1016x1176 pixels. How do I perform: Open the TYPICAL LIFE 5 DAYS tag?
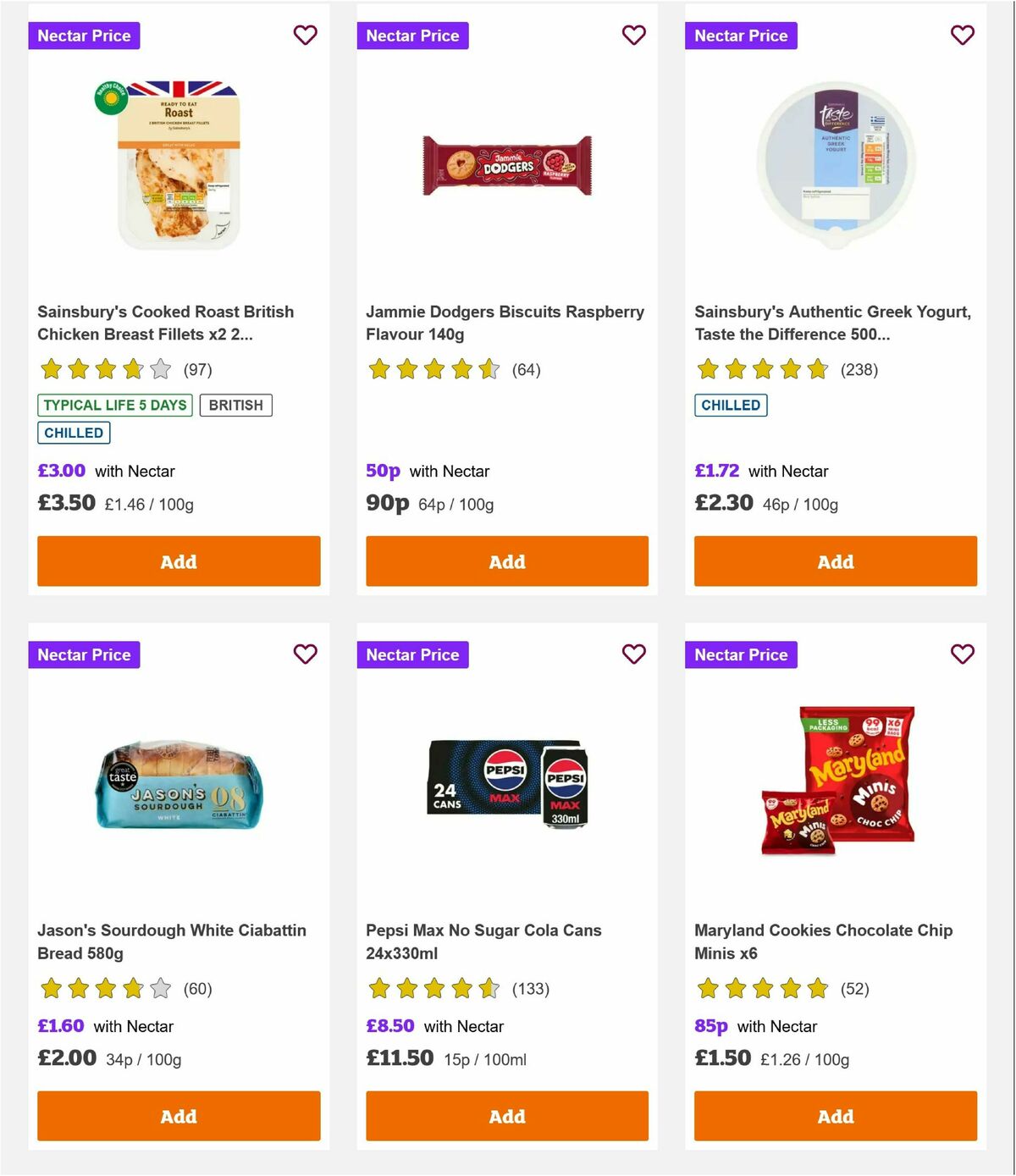pyautogui.click(x=113, y=406)
